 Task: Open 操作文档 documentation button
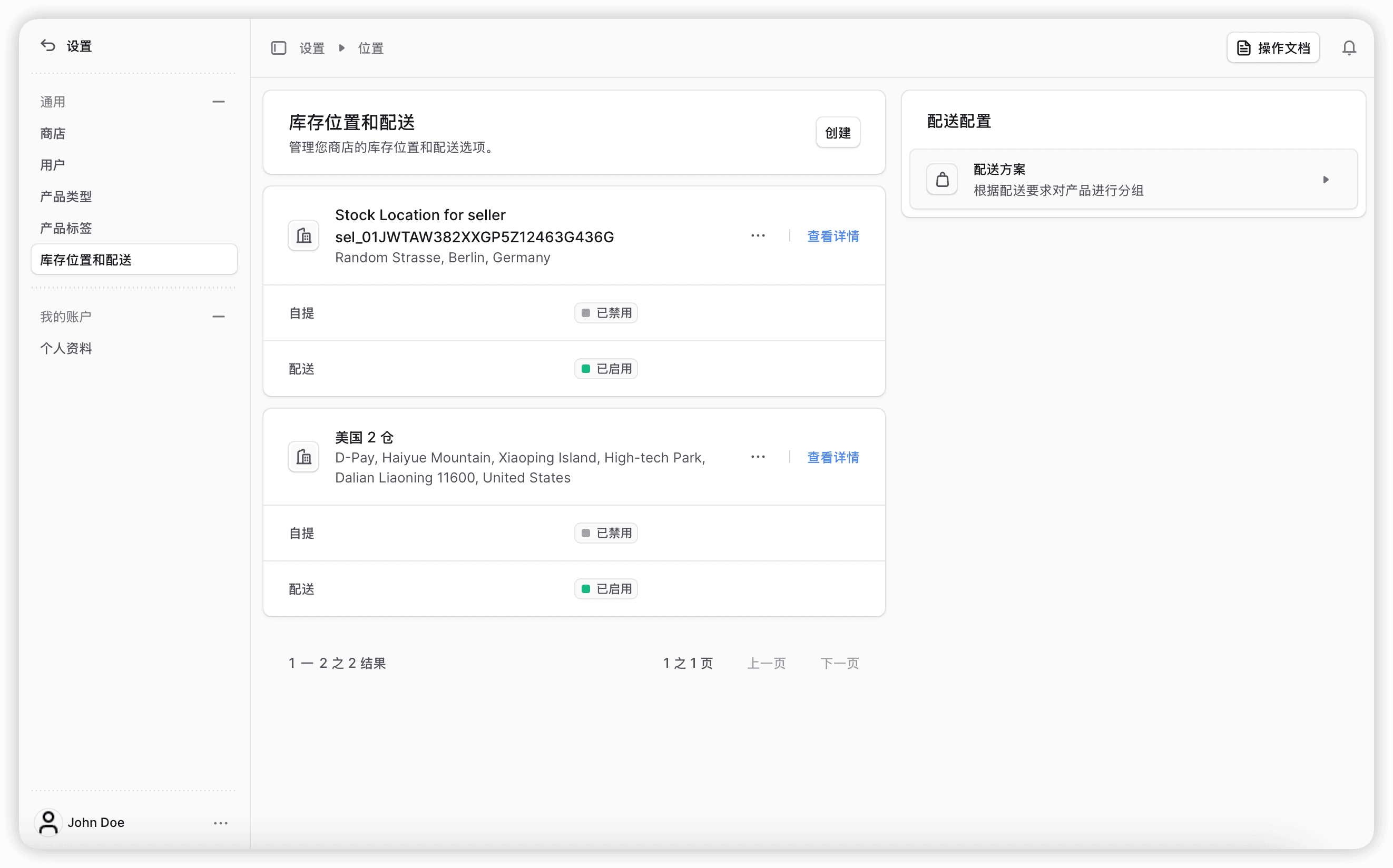pyautogui.click(x=1272, y=48)
